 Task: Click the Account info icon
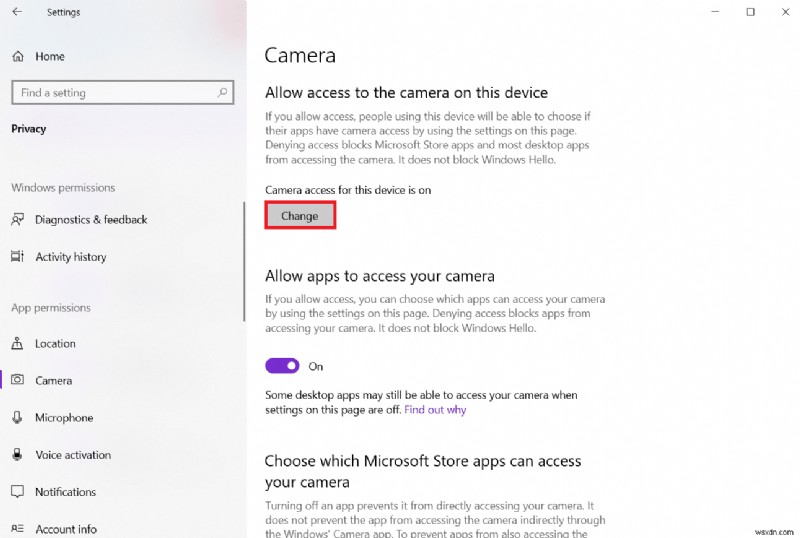pyautogui.click(x=18, y=529)
